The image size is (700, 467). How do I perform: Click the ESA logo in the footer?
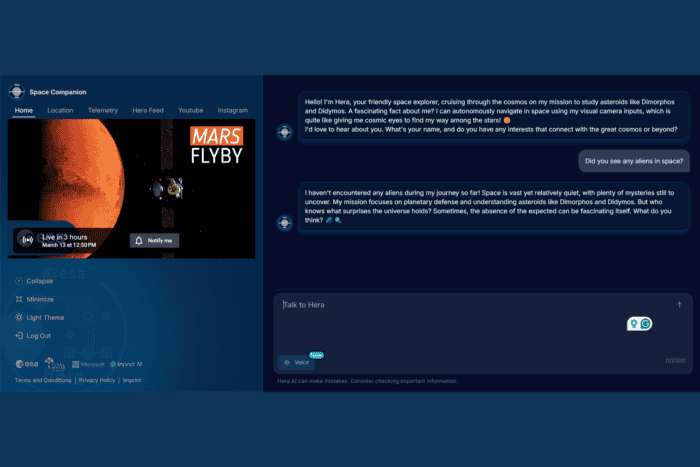[27, 364]
